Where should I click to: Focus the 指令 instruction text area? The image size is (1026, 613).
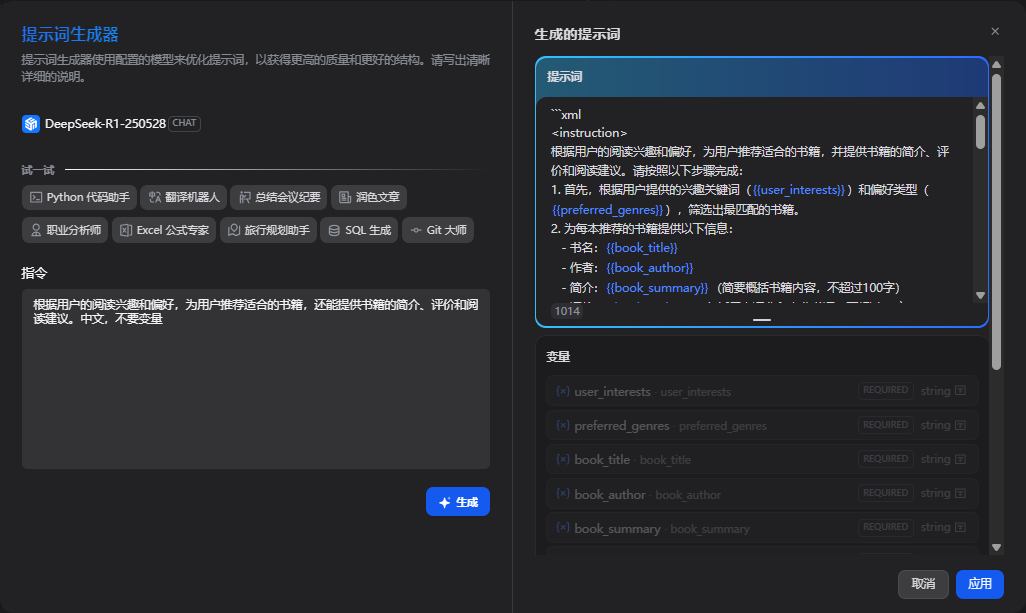point(256,379)
